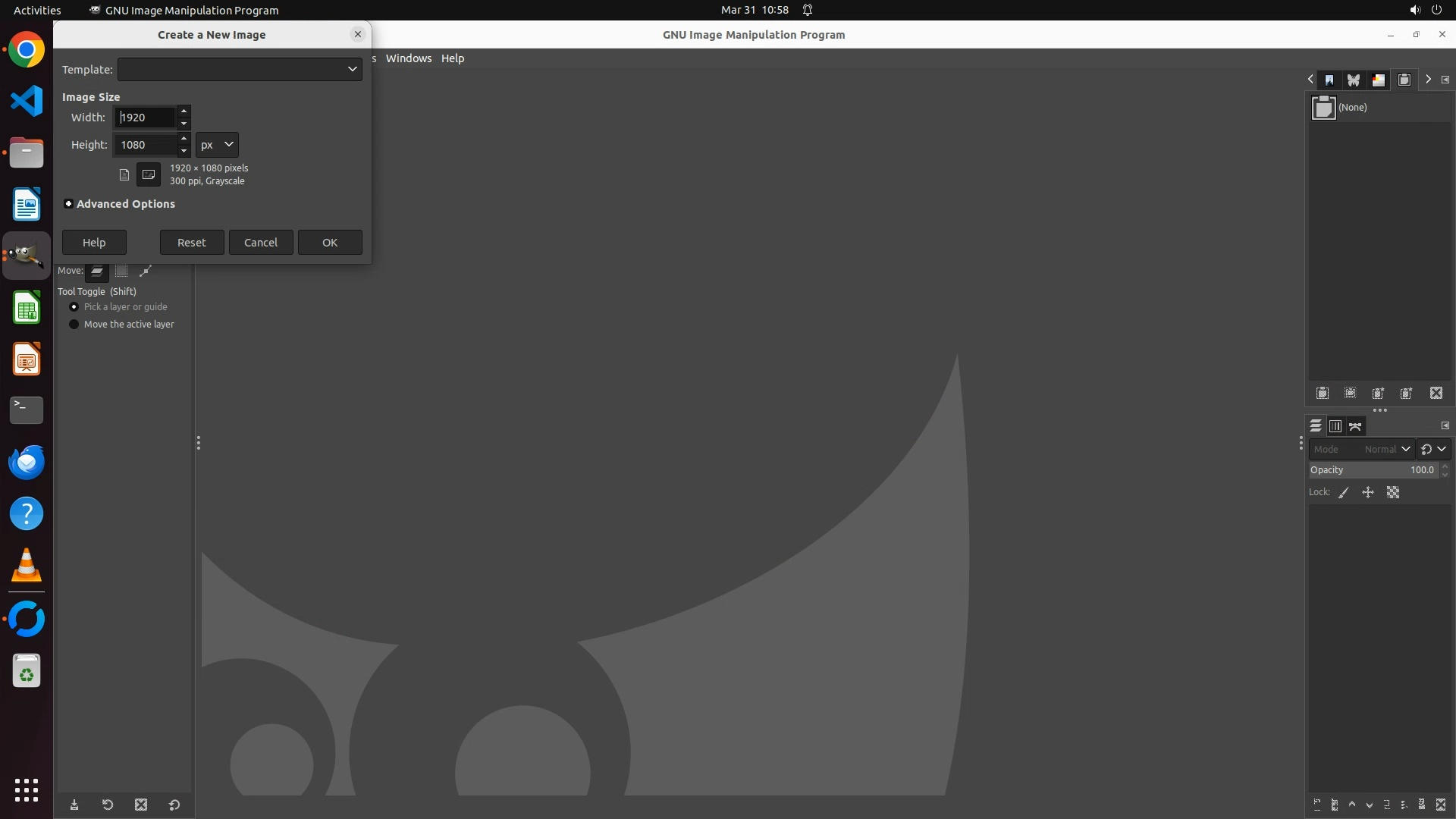1456x819 pixels.
Task: Click delete buffer X icon
Action: click(x=1436, y=393)
